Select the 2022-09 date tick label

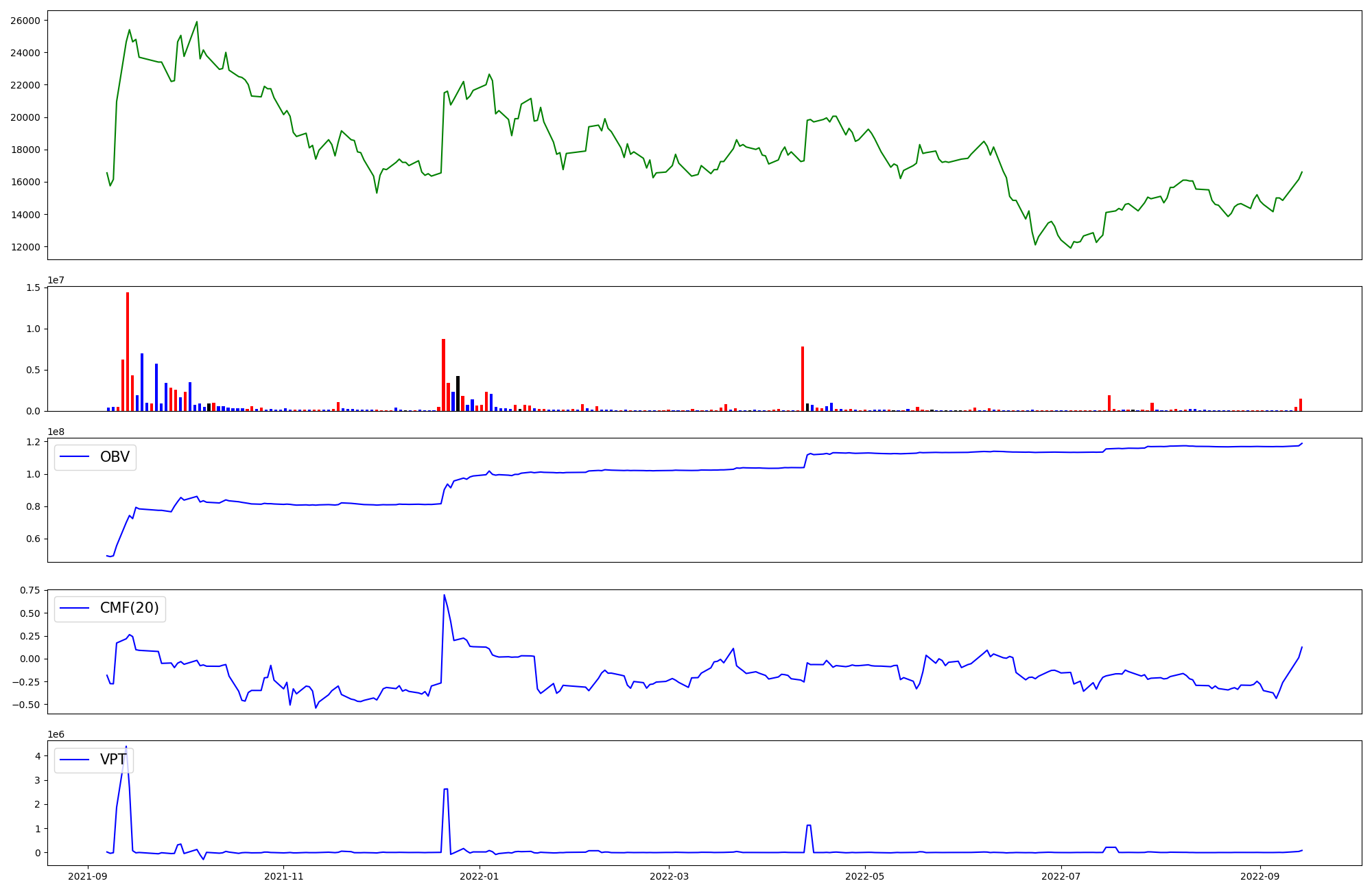tap(1260, 876)
